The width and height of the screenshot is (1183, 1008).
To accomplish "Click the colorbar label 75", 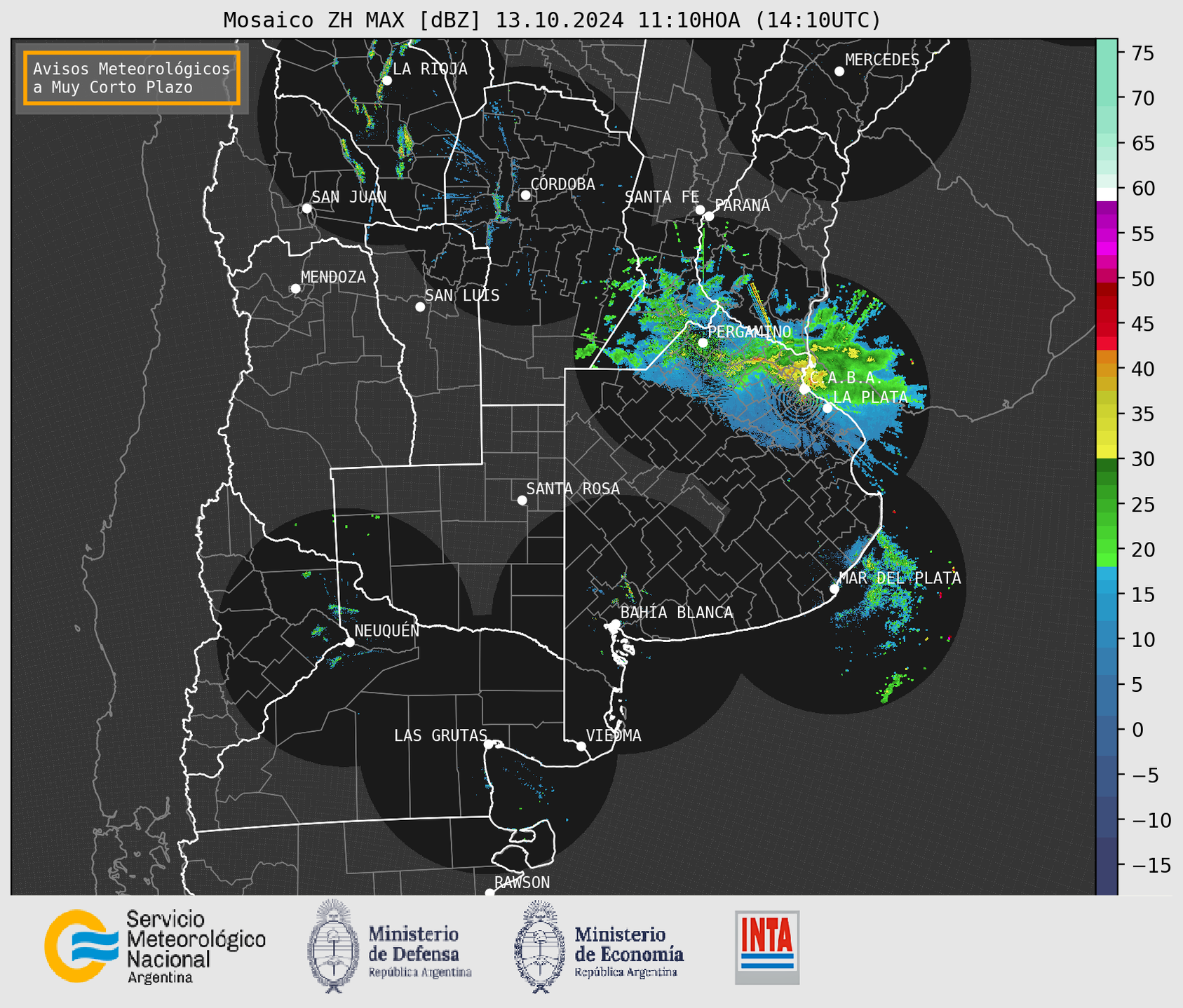I will pyautogui.click(x=1144, y=53).
